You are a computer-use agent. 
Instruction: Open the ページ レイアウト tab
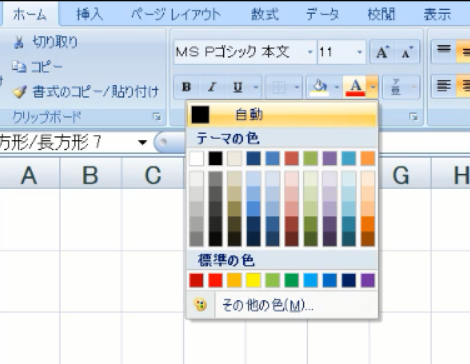tap(176, 15)
